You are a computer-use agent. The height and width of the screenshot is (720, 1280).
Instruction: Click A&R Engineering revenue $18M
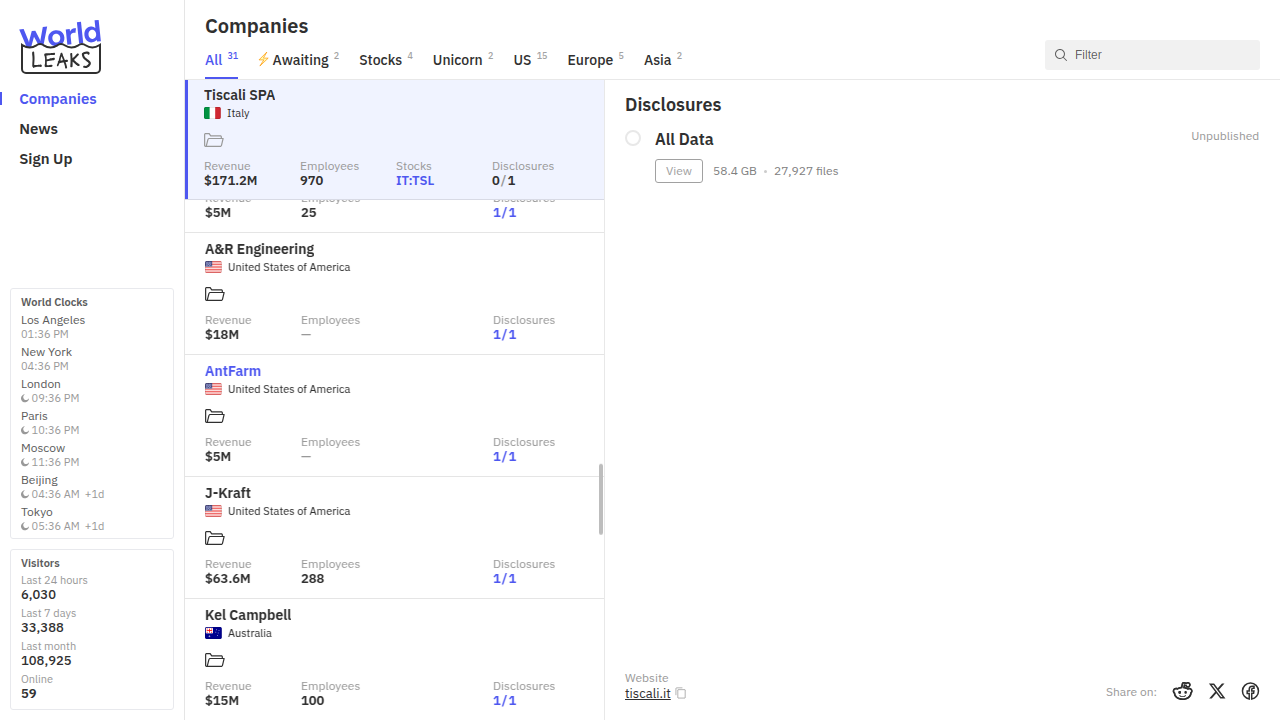[222, 335]
